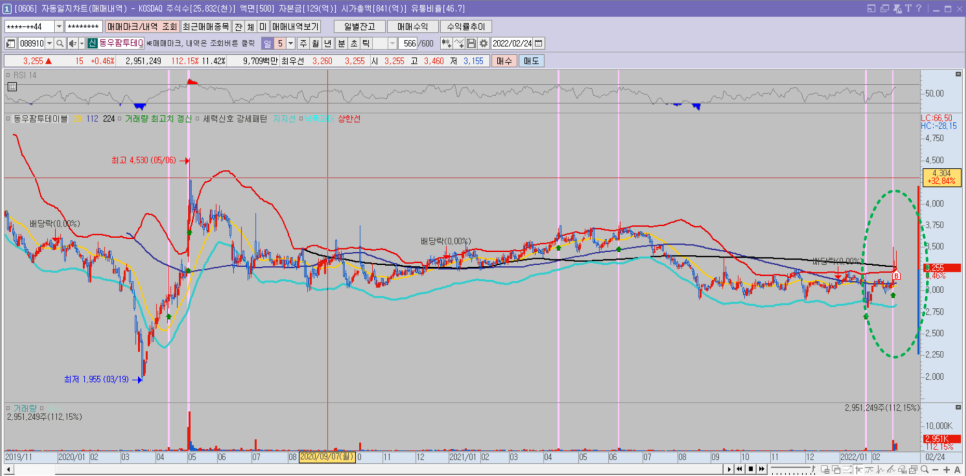Open 일별잔고 tab

(x=360, y=26)
